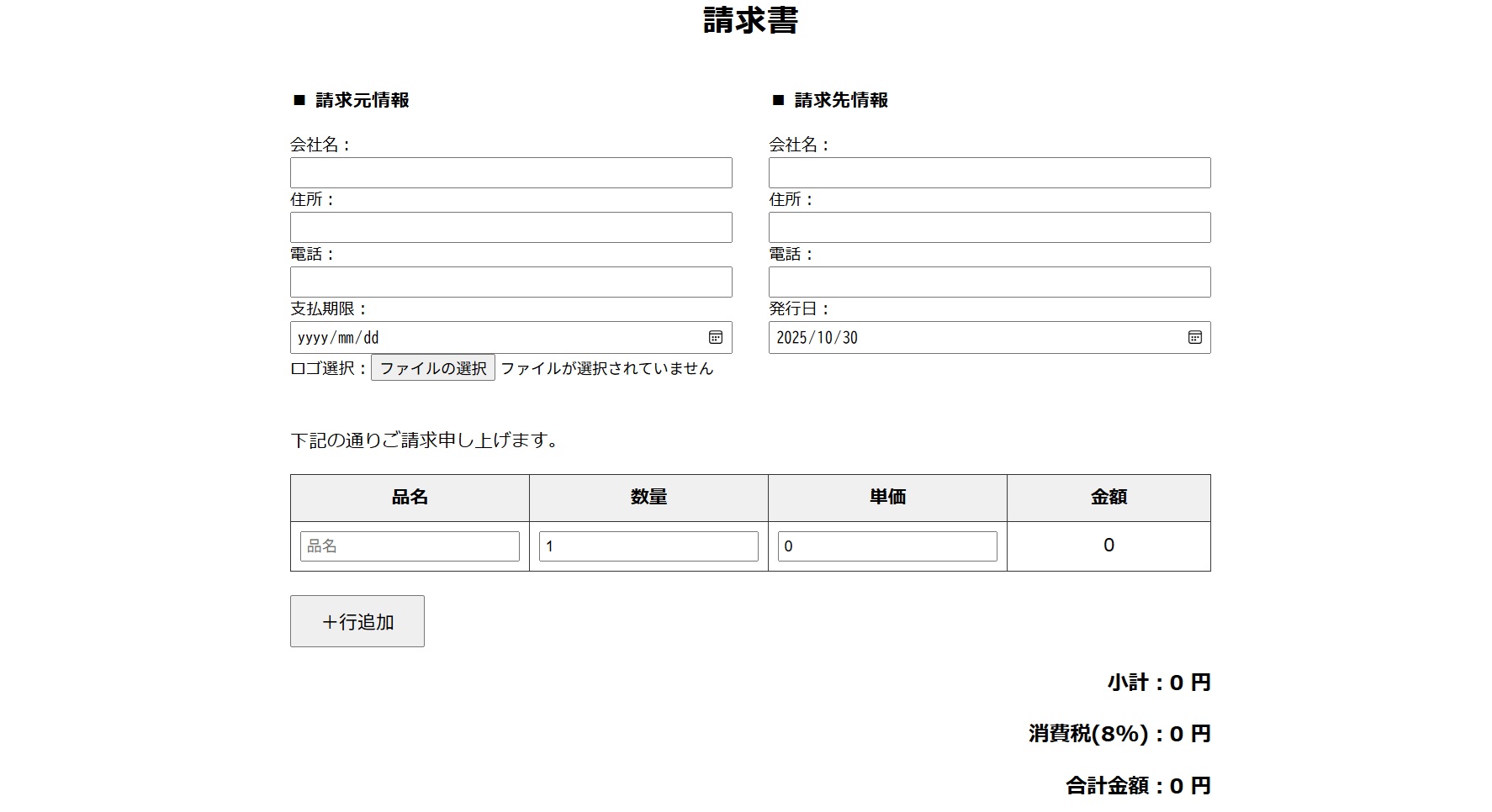Screen dimensions: 1492x812
Task: Click the 合計金額 total text
Action: (1137, 786)
